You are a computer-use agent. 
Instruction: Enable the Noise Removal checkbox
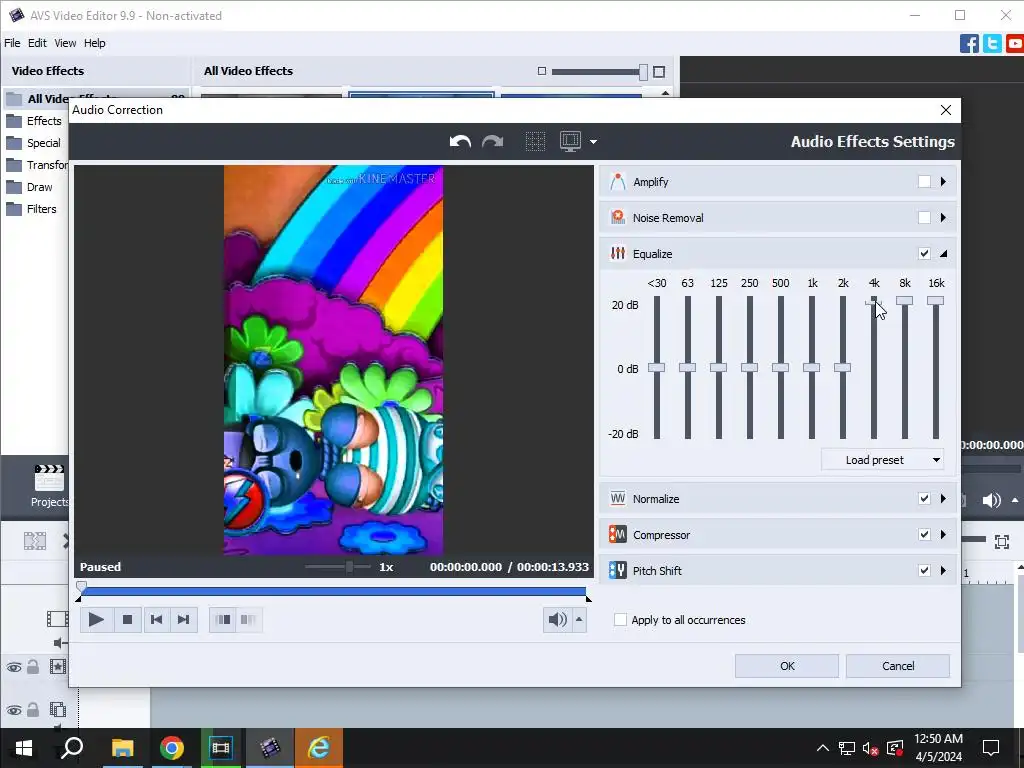tap(924, 217)
